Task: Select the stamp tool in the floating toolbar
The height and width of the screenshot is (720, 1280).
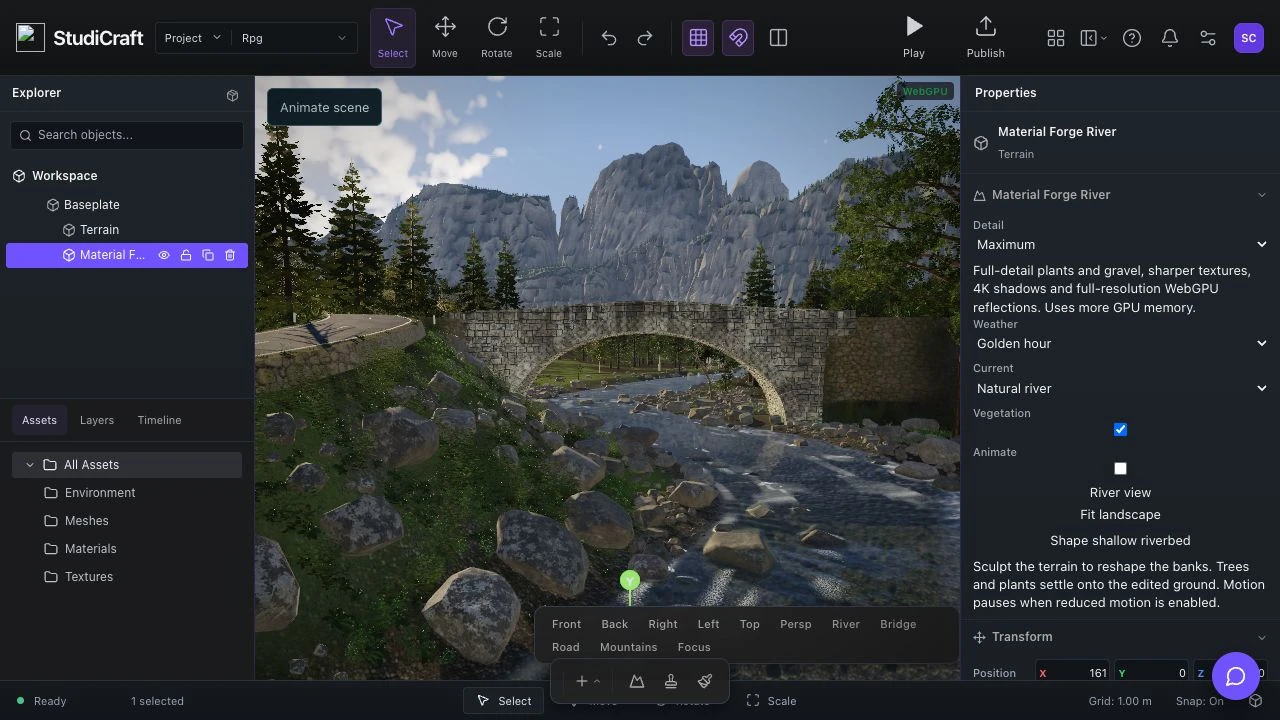Action: tap(671, 681)
